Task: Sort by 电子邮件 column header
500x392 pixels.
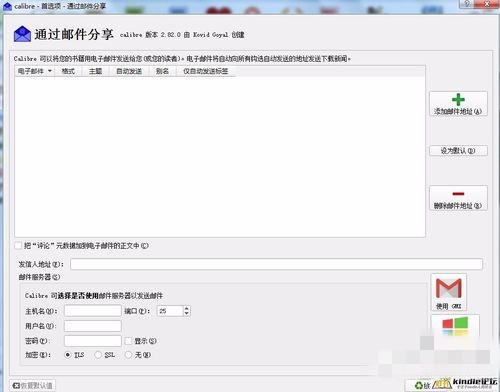Action: (x=35, y=71)
